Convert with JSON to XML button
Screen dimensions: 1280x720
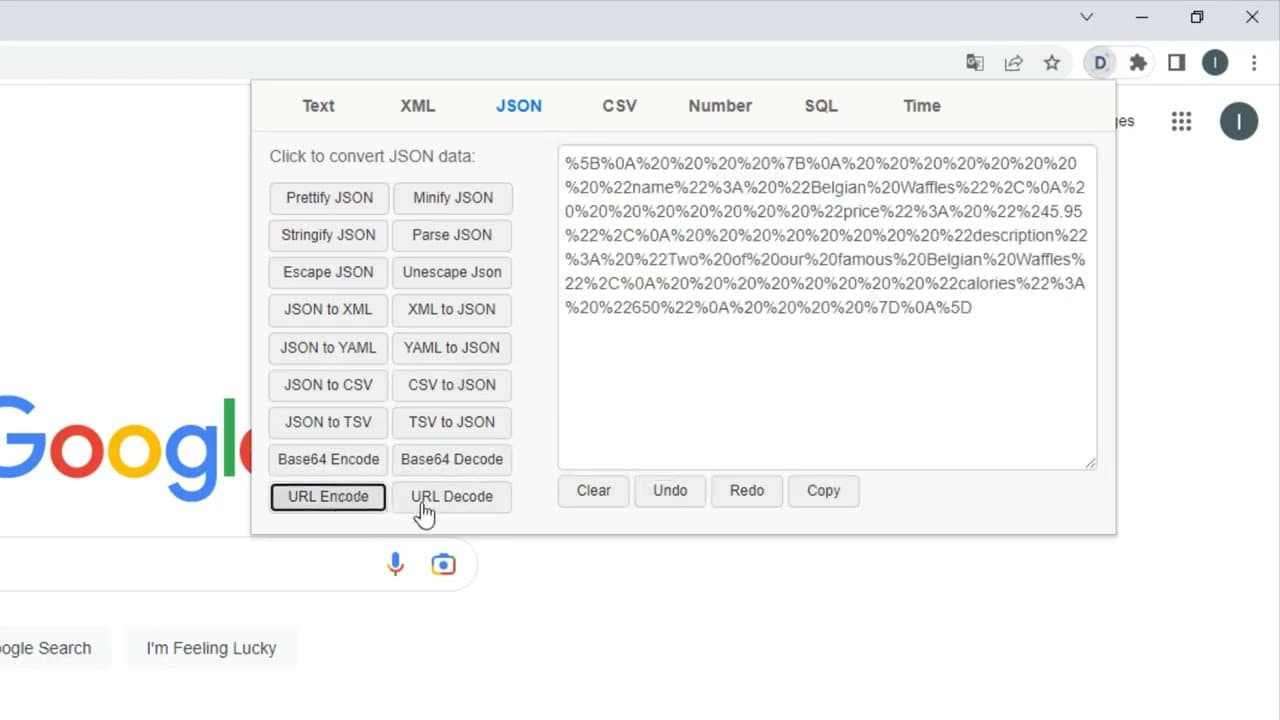click(x=328, y=310)
